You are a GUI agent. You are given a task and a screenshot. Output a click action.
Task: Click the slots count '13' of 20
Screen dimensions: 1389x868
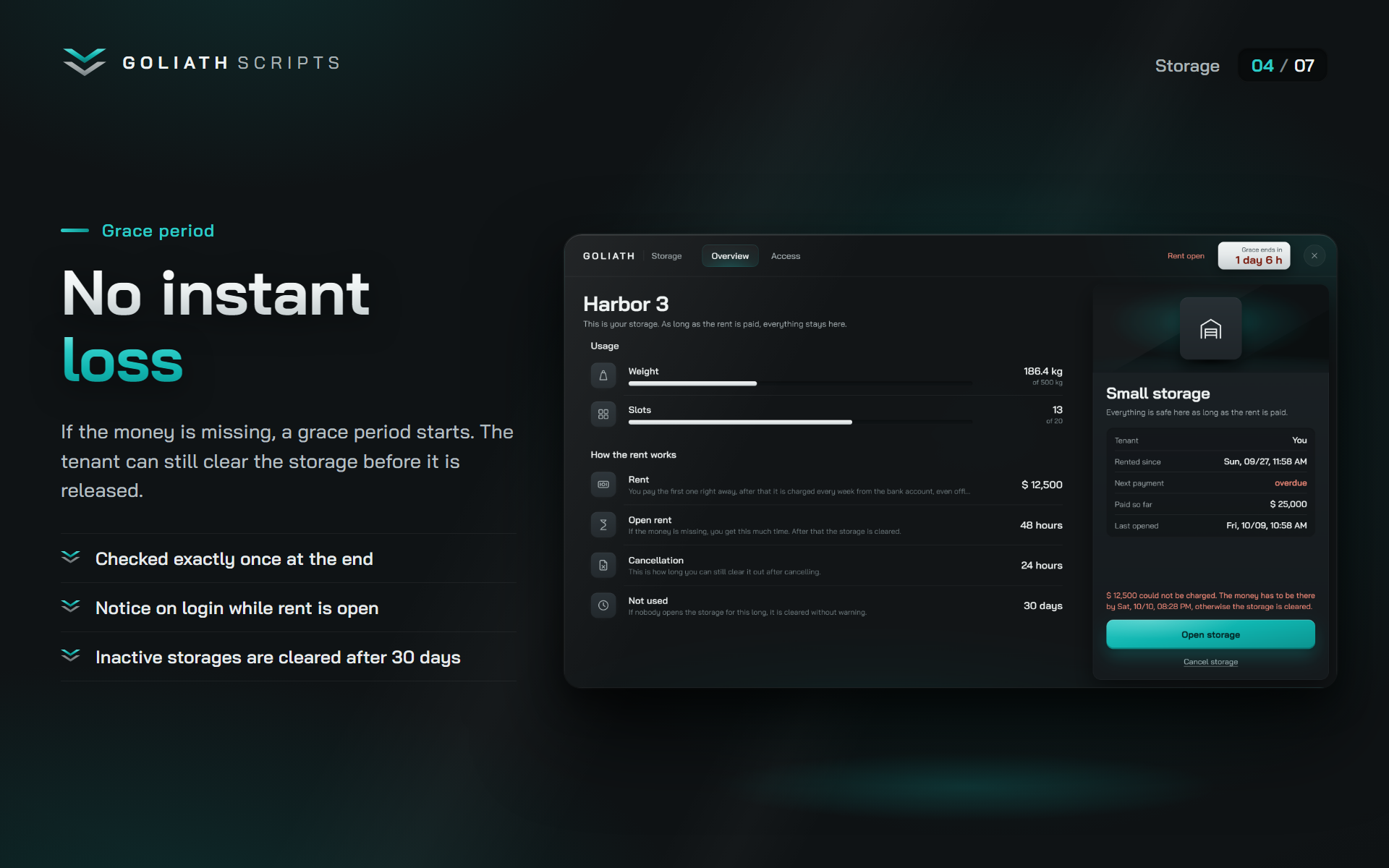[x=1058, y=410]
